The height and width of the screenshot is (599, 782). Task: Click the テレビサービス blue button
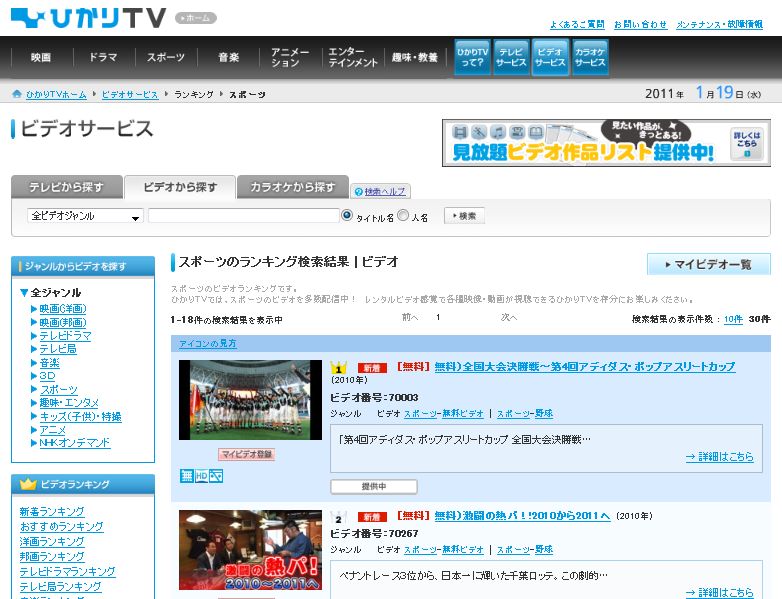pos(511,57)
